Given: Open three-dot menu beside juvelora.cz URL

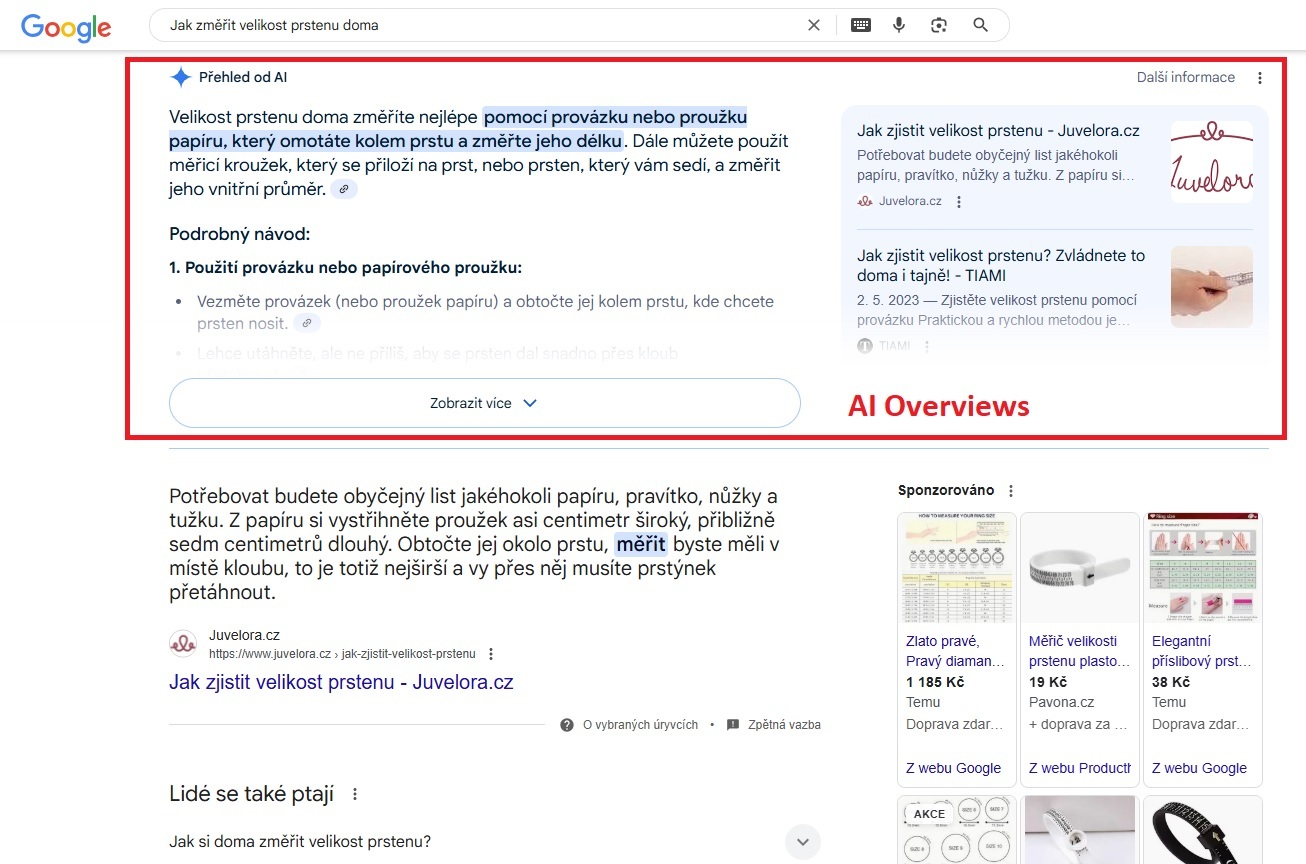Looking at the screenshot, I should (490, 654).
